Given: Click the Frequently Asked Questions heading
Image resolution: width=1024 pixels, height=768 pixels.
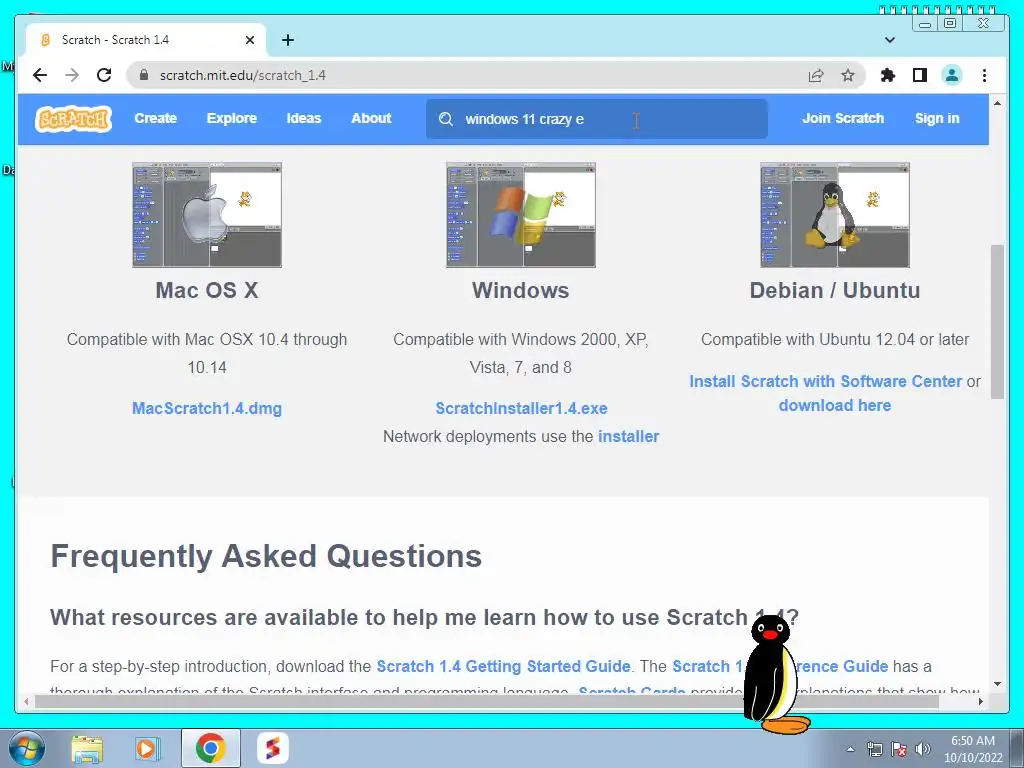Looking at the screenshot, I should point(266,556).
